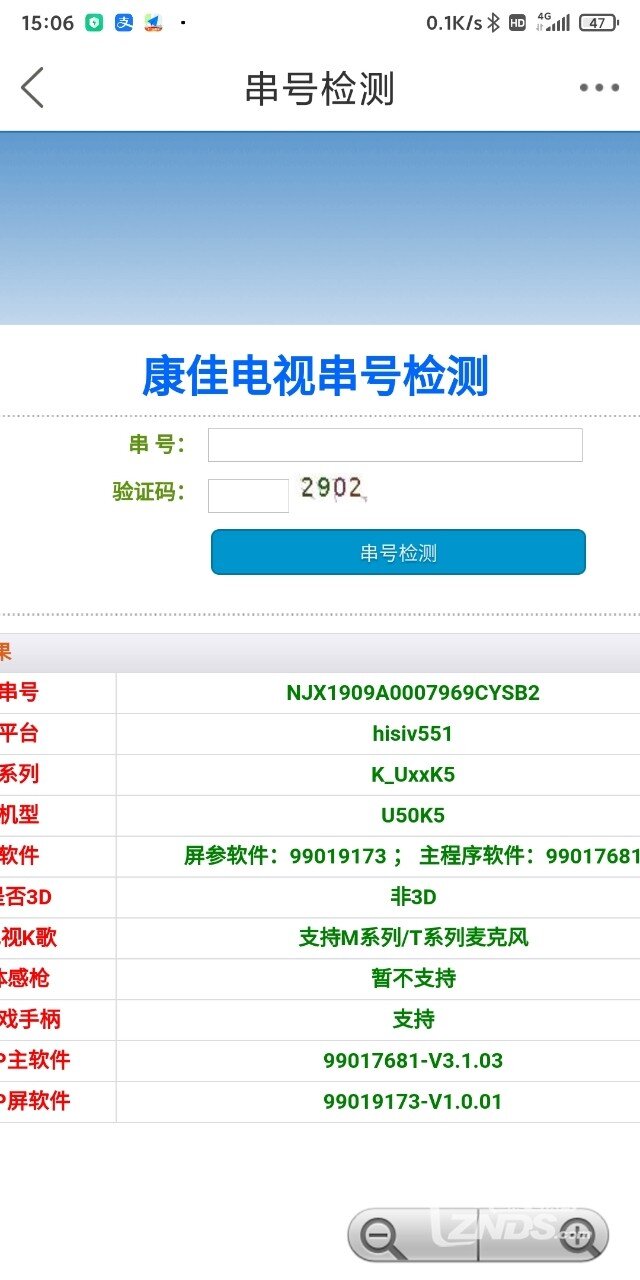Image resolution: width=640 pixels, height=1280 pixels.
Task: Open the three-dot more options menu
Action: coord(599,88)
